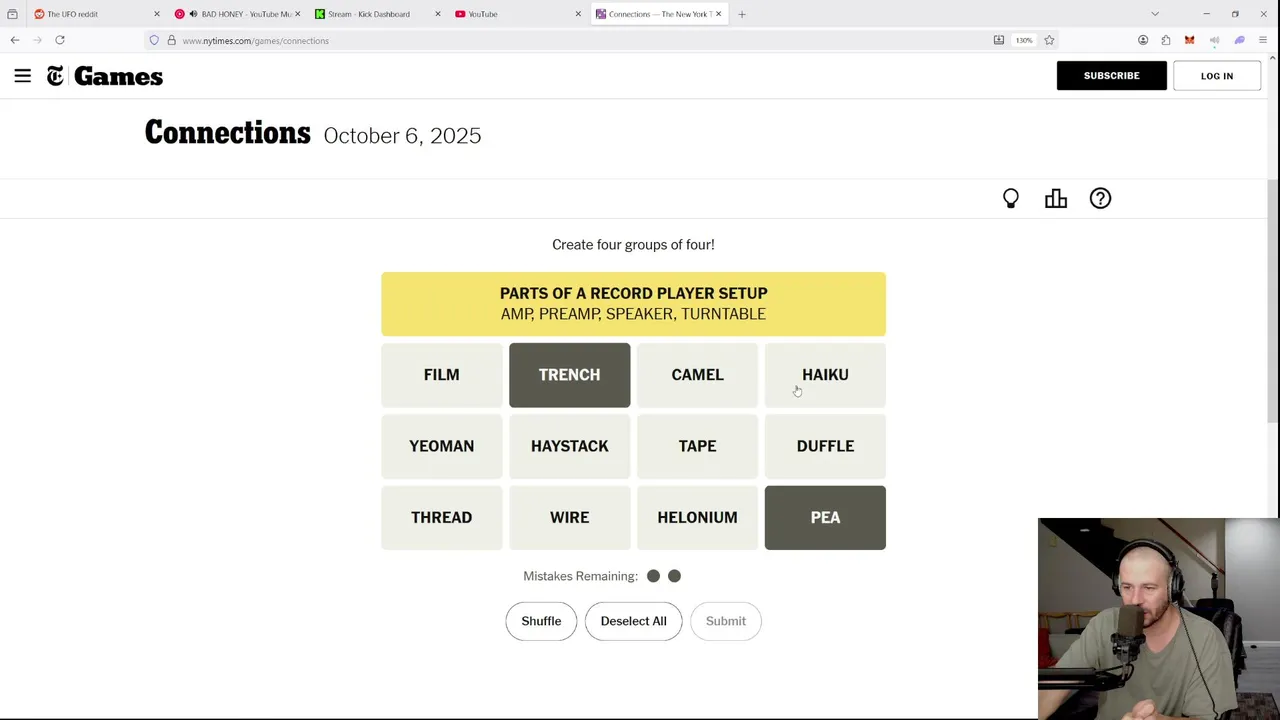Bookmark this page with the star icon
Viewport: 1280px width, 720px height.
(x=1049, y=40)
